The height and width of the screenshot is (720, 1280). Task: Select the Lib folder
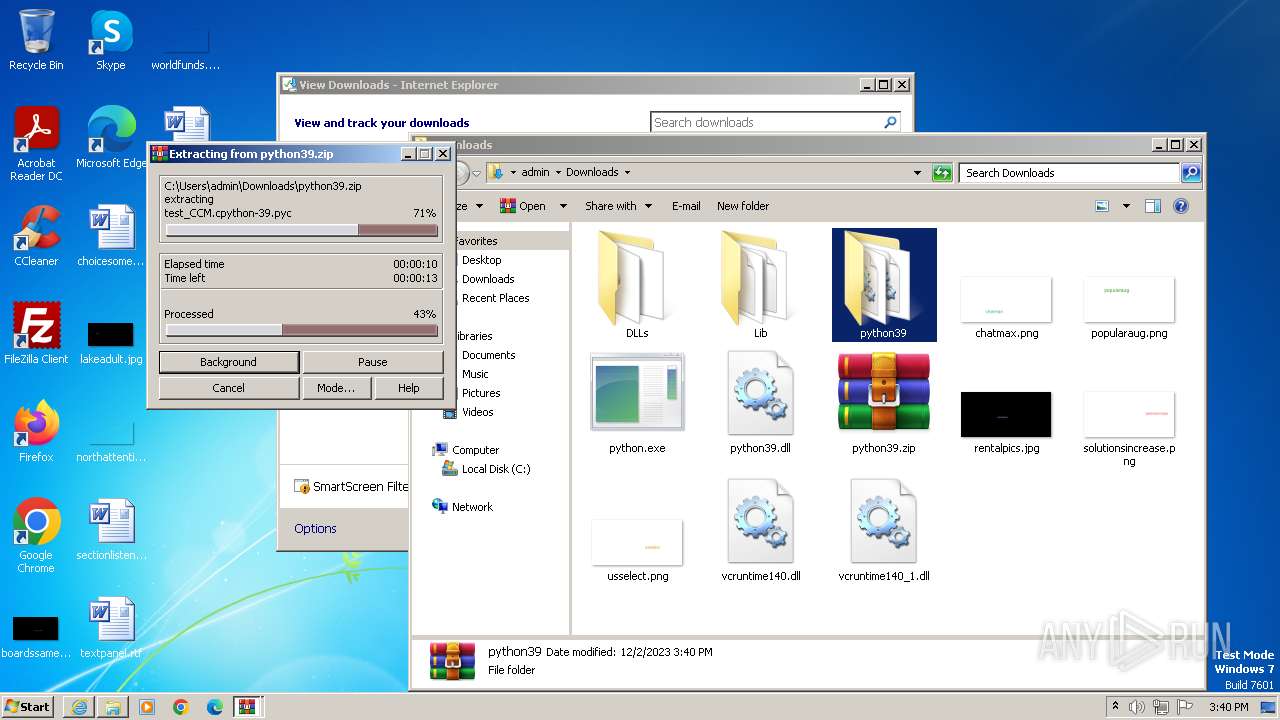click(x=760, y=285)
